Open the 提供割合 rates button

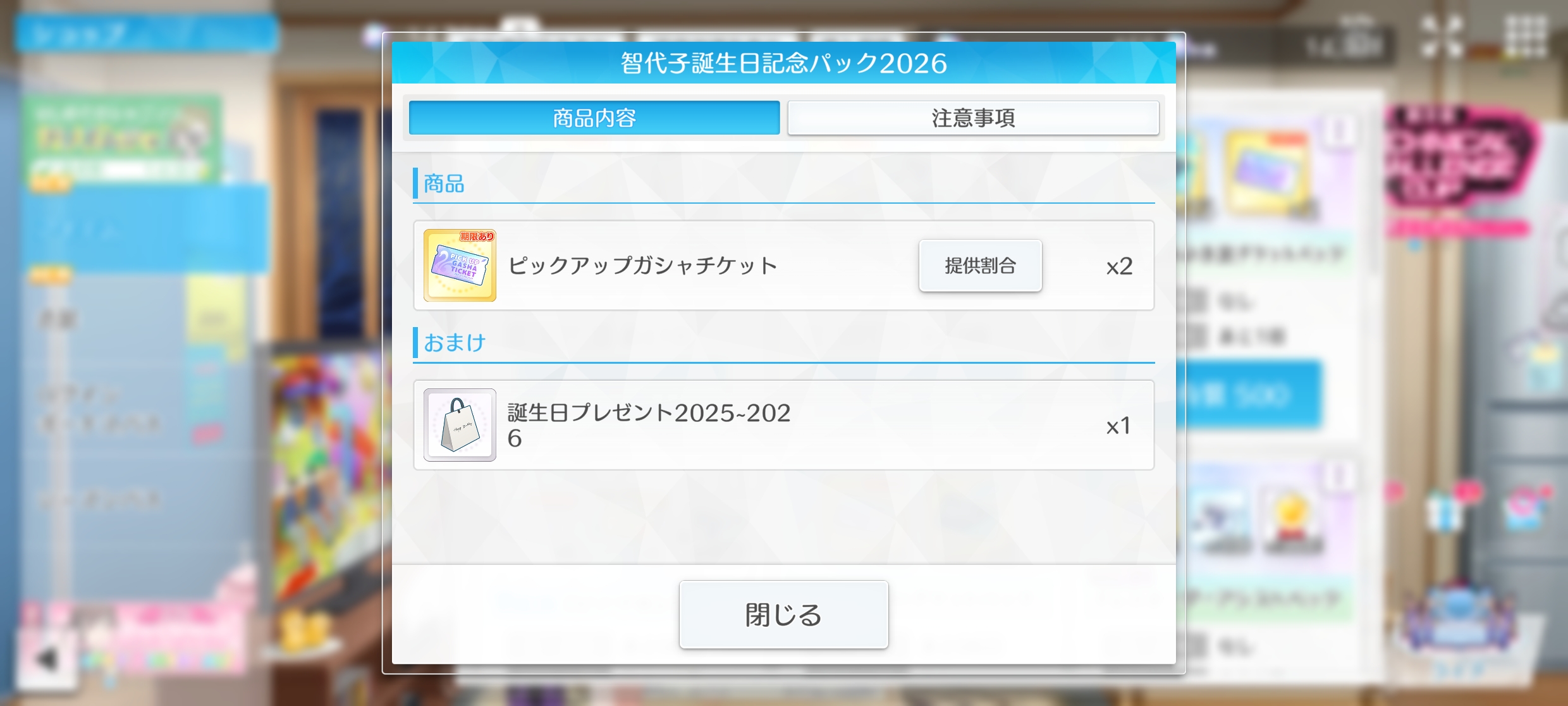click(980, 266)
